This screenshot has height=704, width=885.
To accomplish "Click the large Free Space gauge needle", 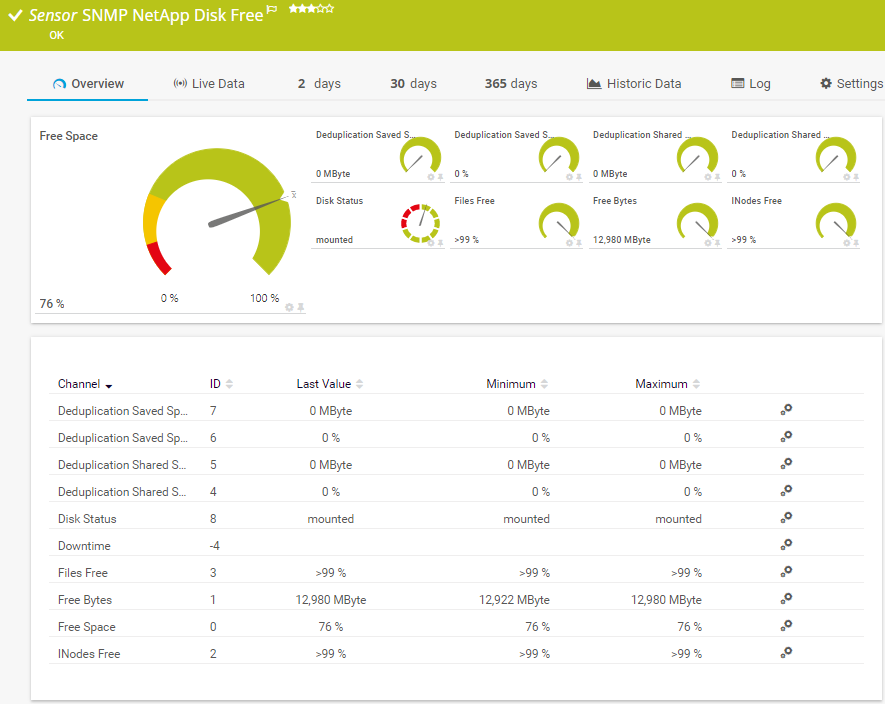I will [245, 212].
